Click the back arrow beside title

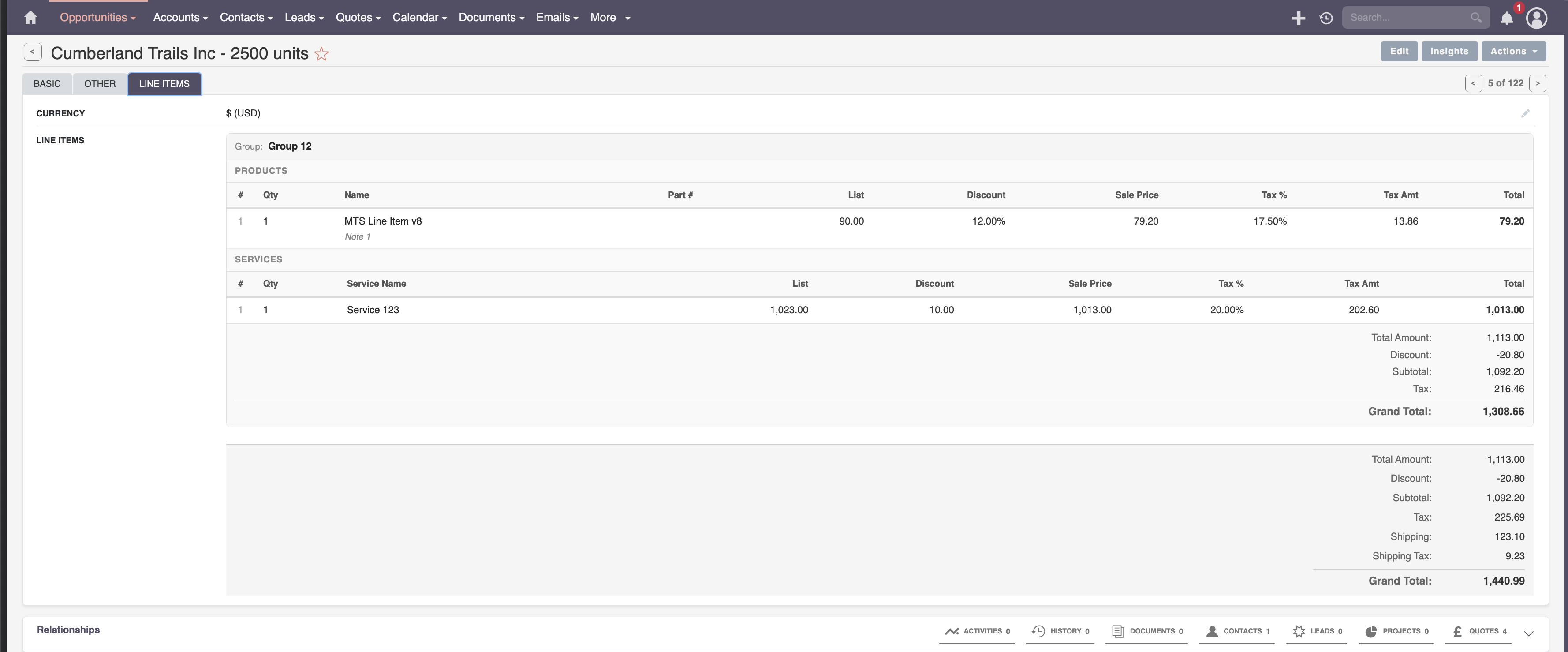33,52
